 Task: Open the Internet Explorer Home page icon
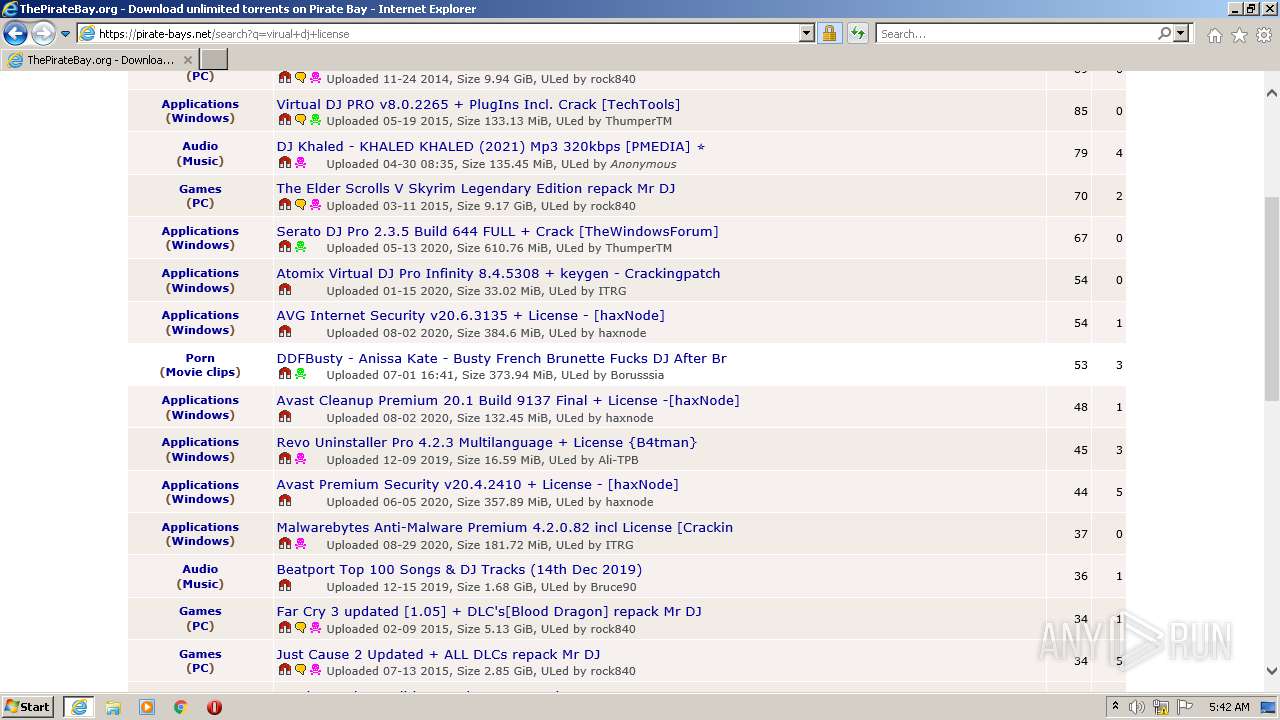1214,35
